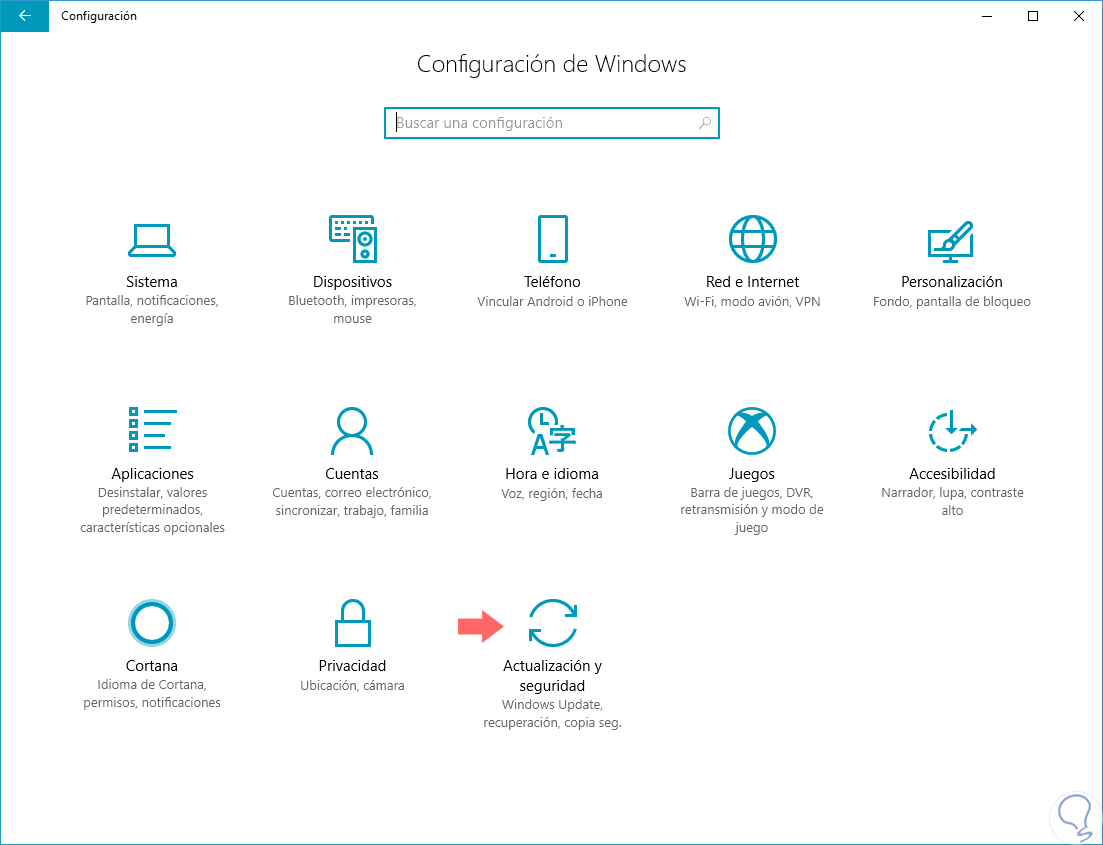Open the Red e Internet globe icon
Viewport: 1103px width, 845px height.
(752, 239)
